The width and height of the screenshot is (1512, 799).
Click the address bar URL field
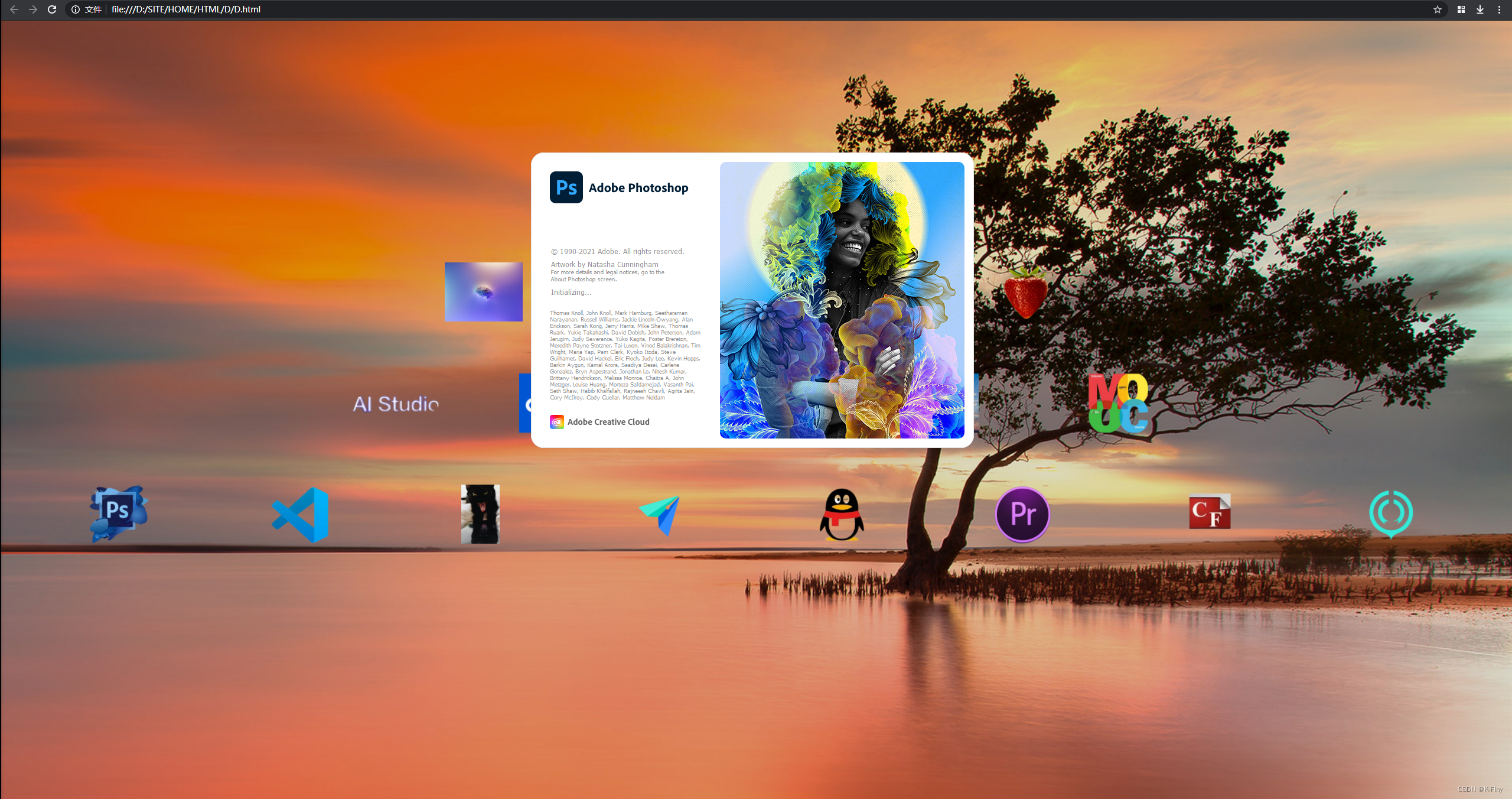[756, 9]
